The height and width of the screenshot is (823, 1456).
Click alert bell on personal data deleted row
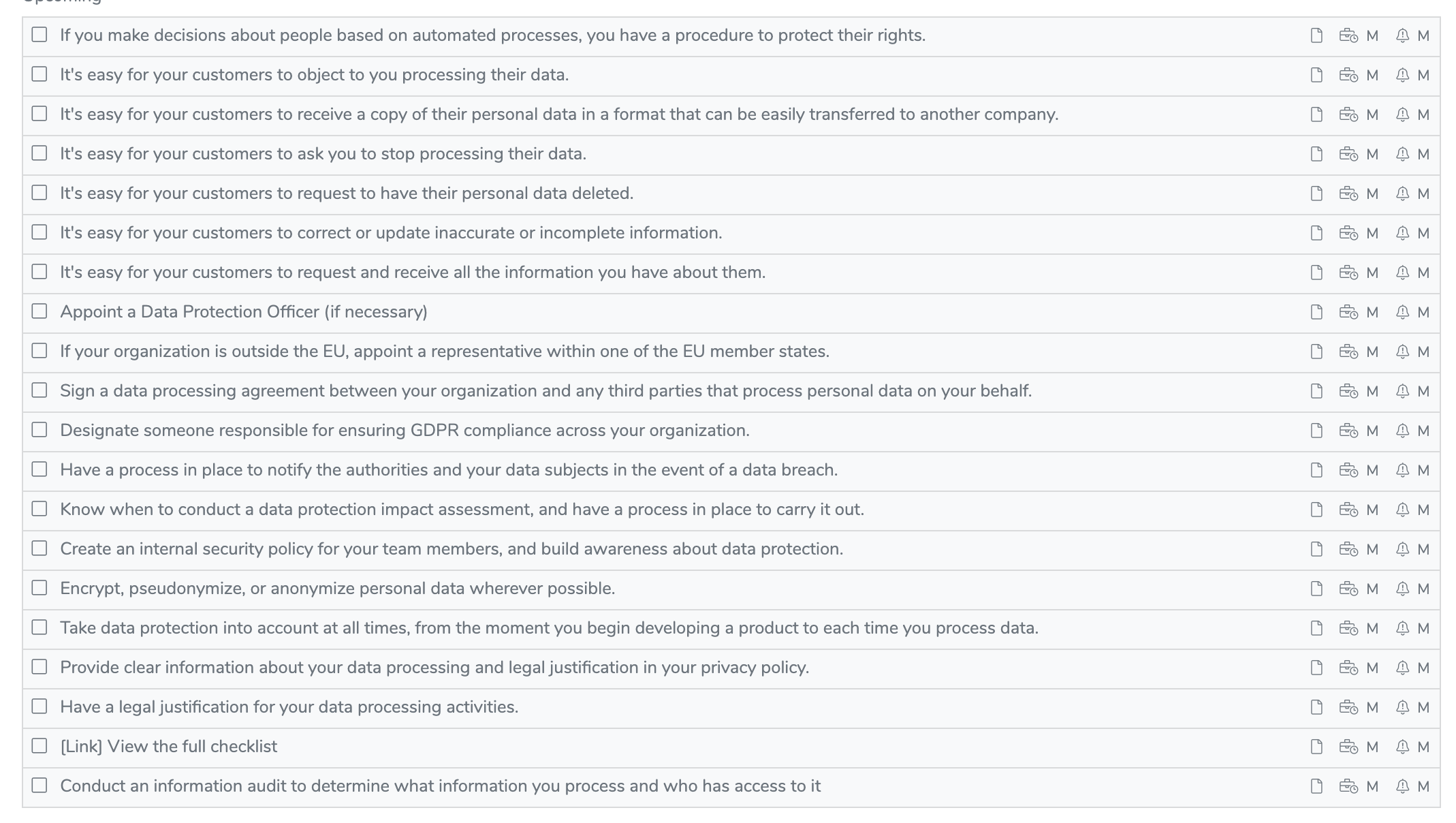[1402, 193]
